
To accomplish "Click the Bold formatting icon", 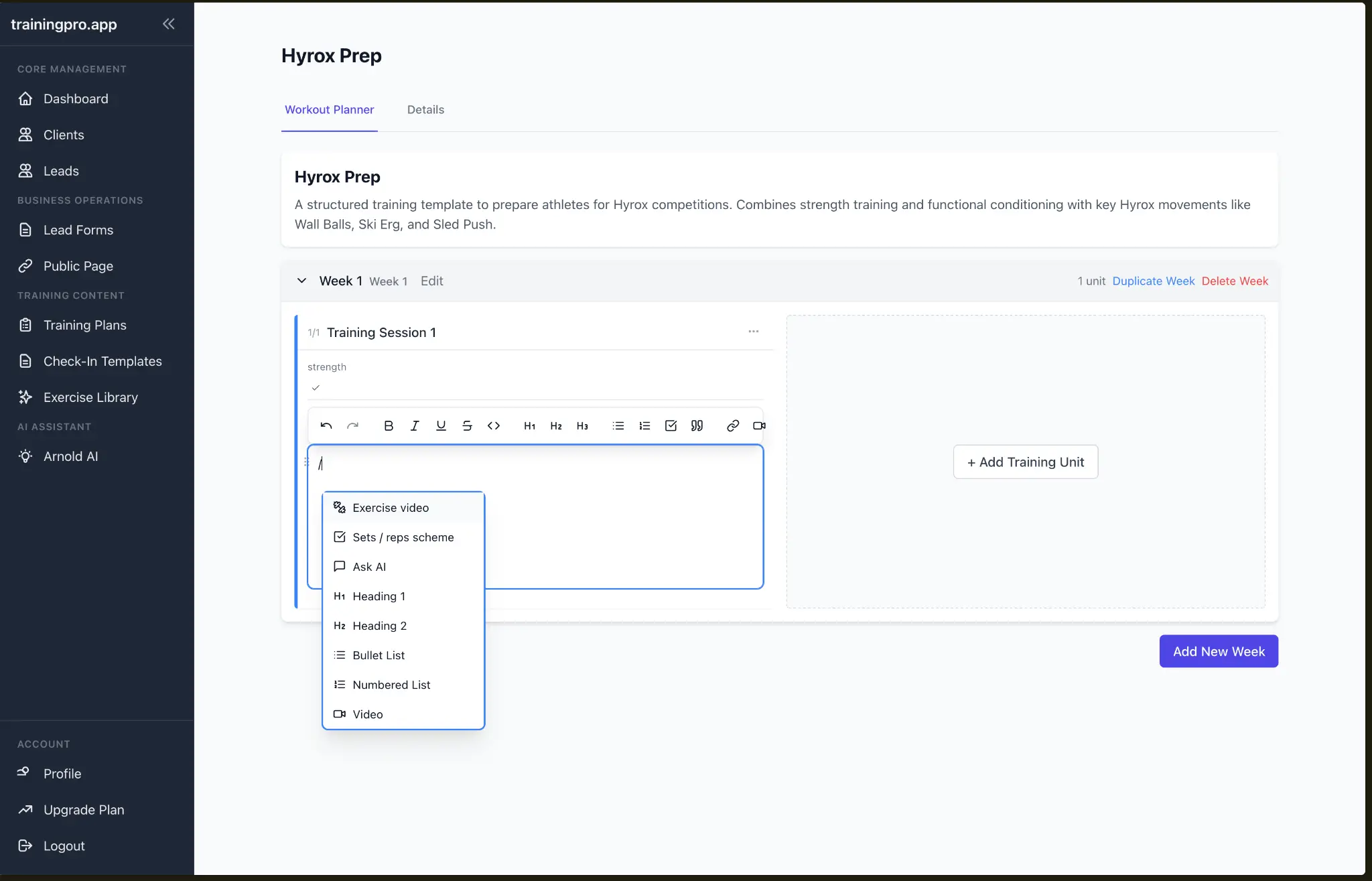I will click(389, 425).
